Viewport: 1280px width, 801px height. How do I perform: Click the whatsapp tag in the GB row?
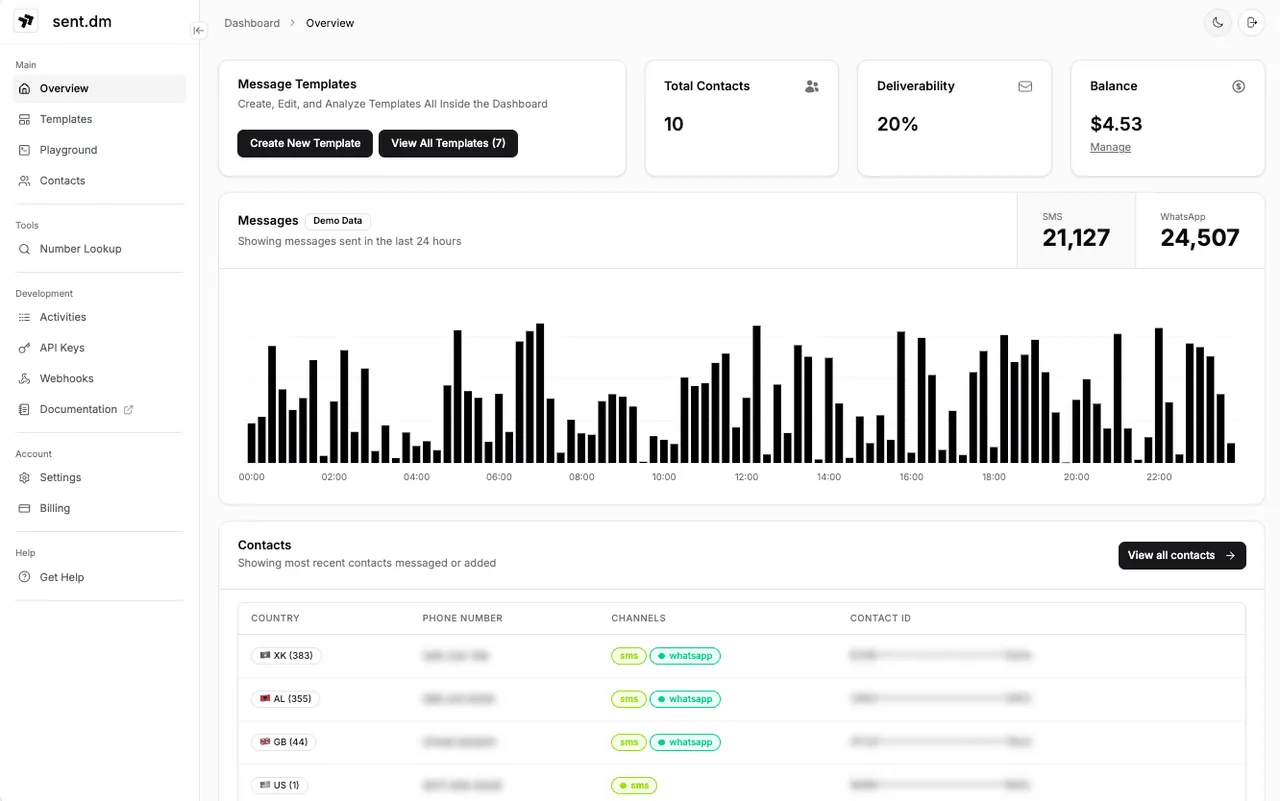[685, 742]
